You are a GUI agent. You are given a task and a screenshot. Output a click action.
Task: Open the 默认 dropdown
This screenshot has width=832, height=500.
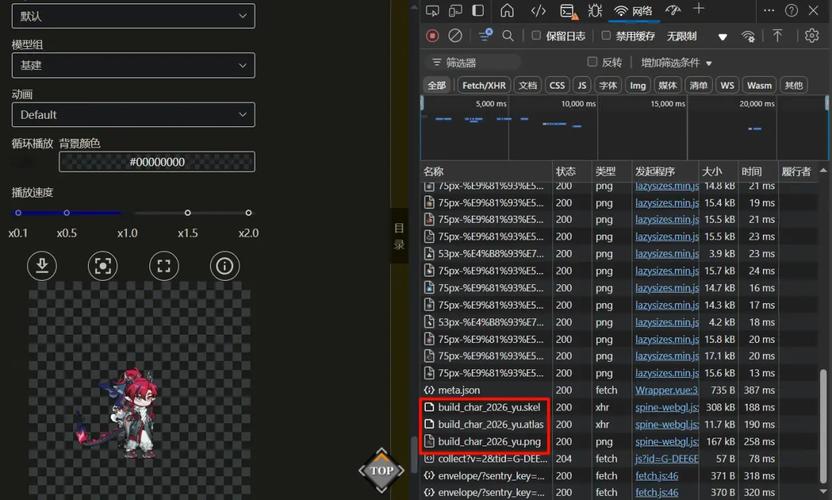(133, 16)
